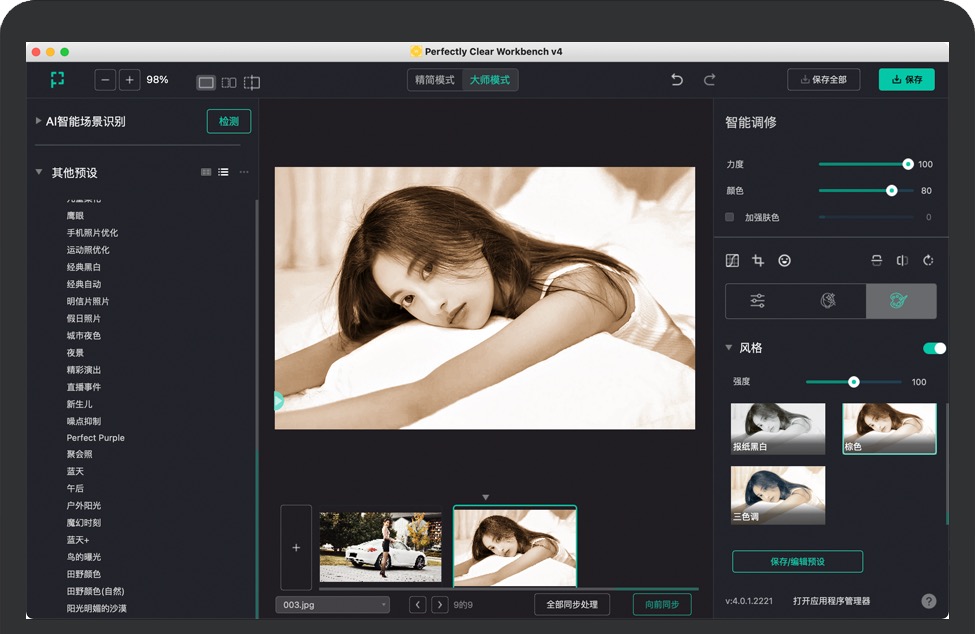Screen dimensions: 975x634
Task: Open the help question mark icon
Action: [928, 601]
